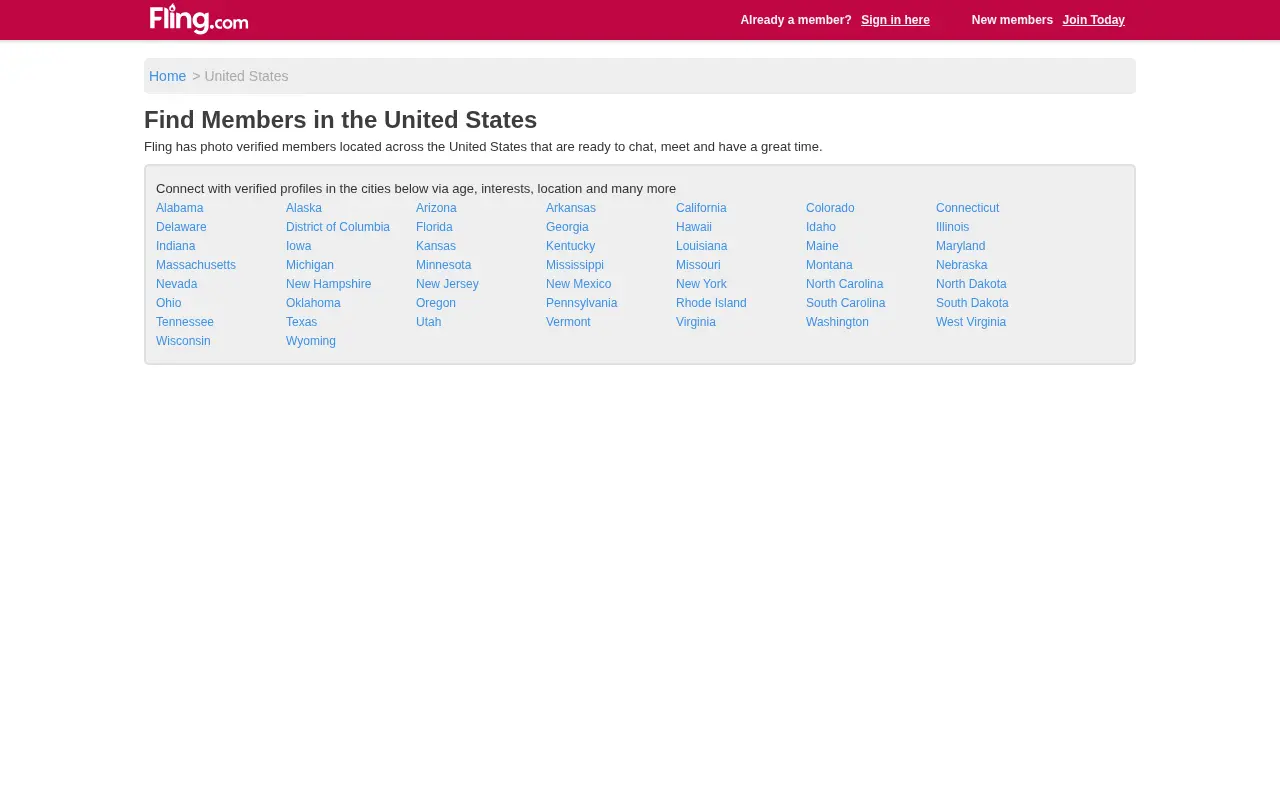Click the Kentucky link
This screenshot has width=1280, height=800.
pos(570,246)
